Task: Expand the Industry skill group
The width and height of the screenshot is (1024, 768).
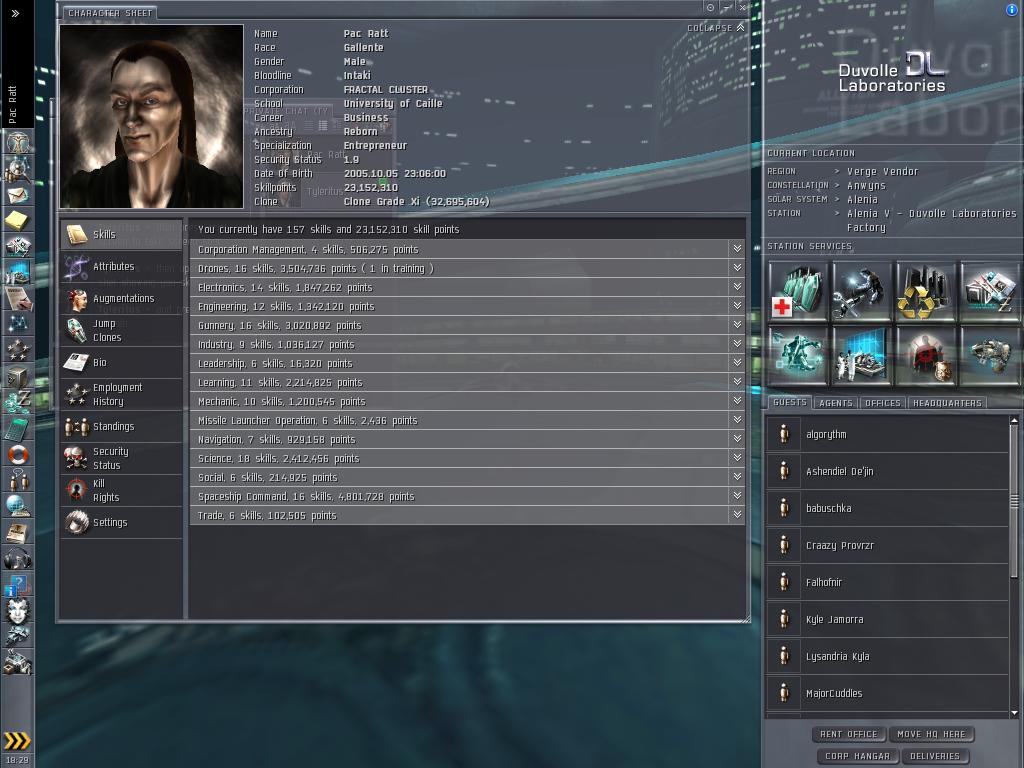Action: 737,344
